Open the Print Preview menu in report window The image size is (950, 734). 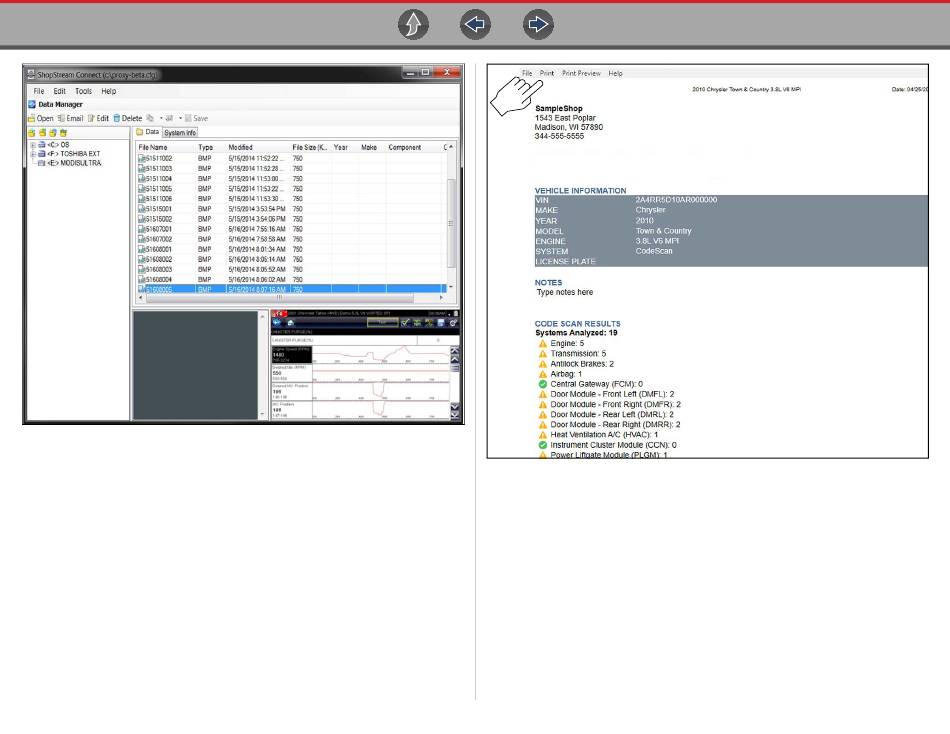pyautogui.click(x=581, y=73)
